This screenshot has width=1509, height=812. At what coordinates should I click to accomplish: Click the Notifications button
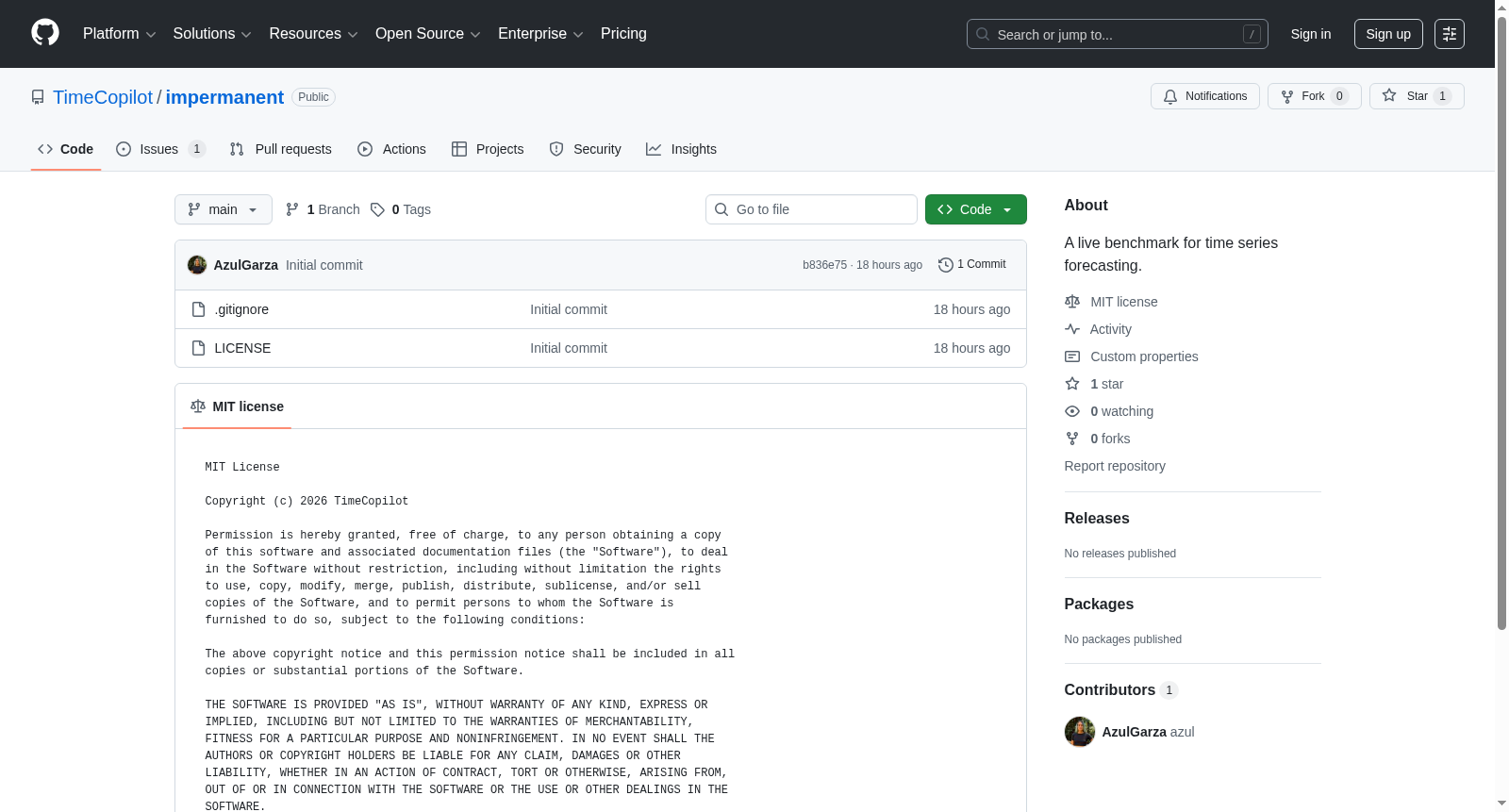(x=1205, y=96)
